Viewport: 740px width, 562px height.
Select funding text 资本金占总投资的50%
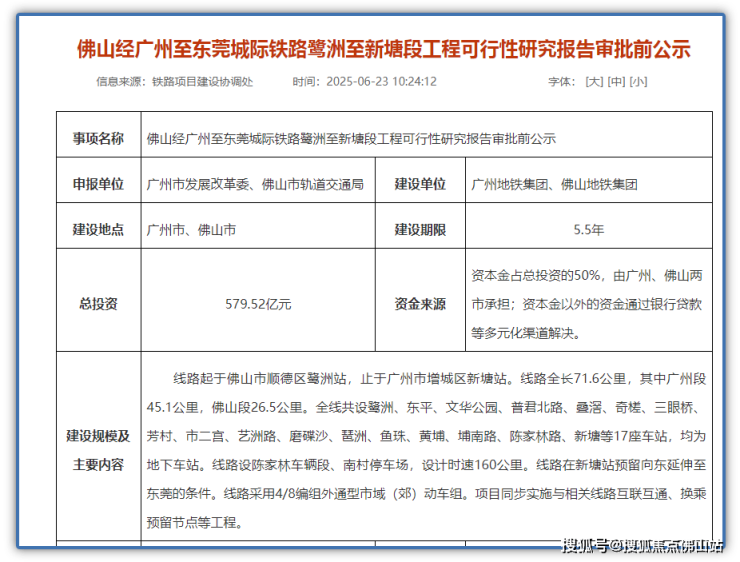coord(536,276)
